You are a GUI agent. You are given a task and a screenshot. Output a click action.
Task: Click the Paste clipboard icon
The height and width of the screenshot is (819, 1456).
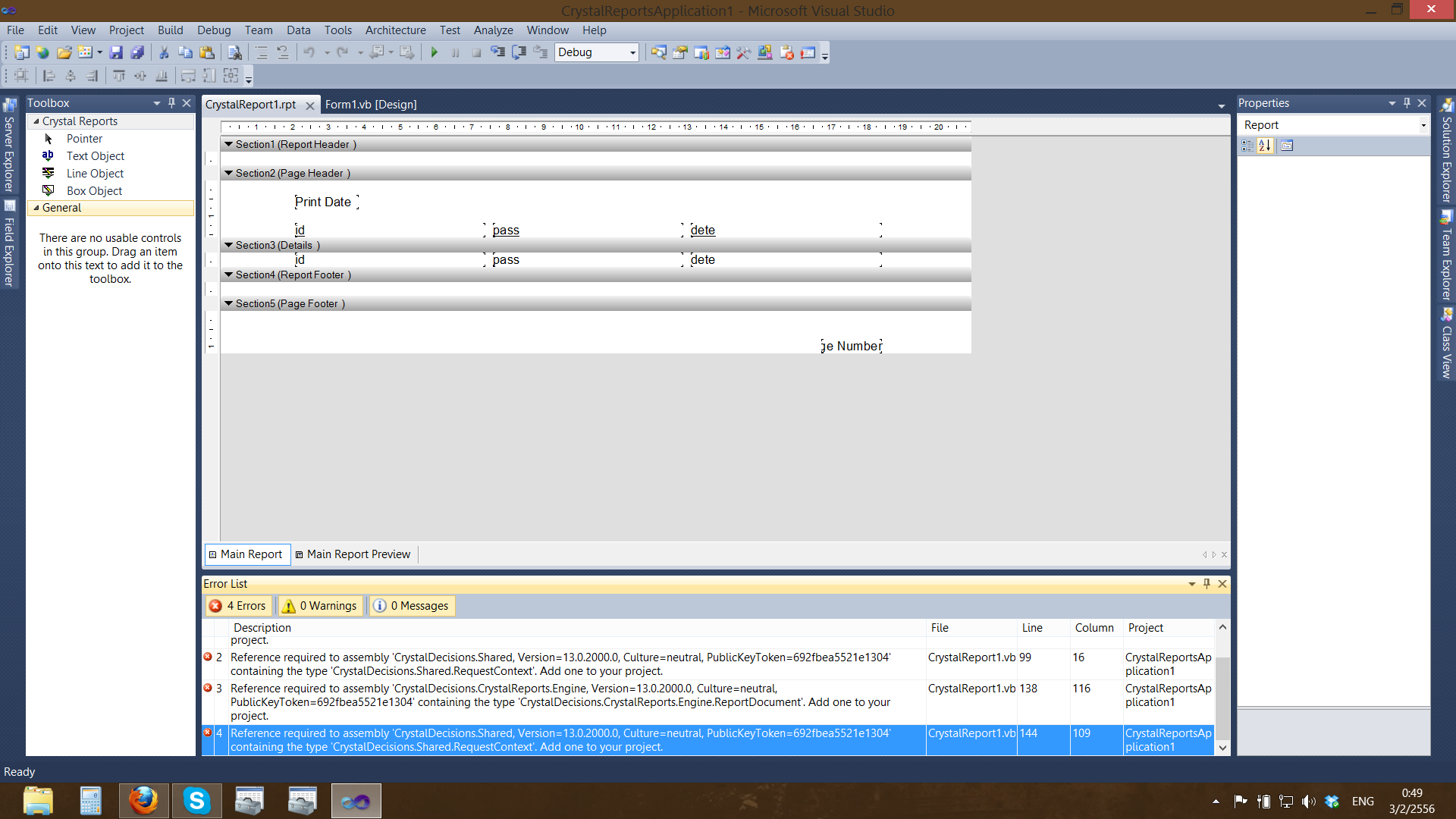point(206,52)
